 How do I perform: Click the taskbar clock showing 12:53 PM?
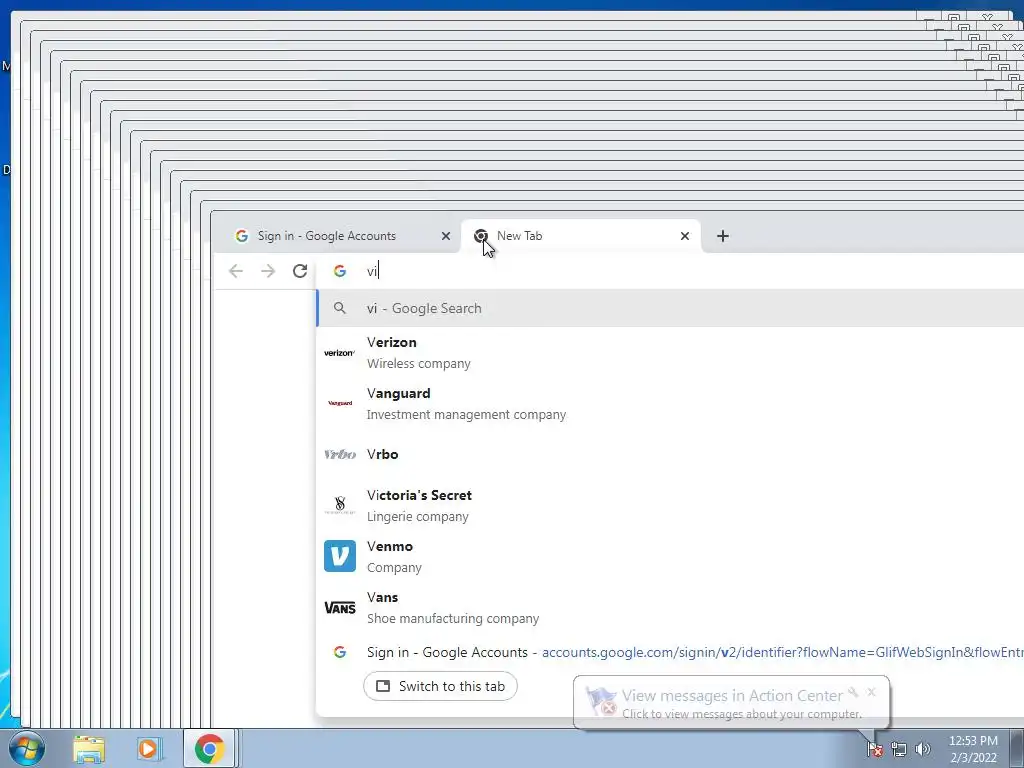[x=973, y=749]
